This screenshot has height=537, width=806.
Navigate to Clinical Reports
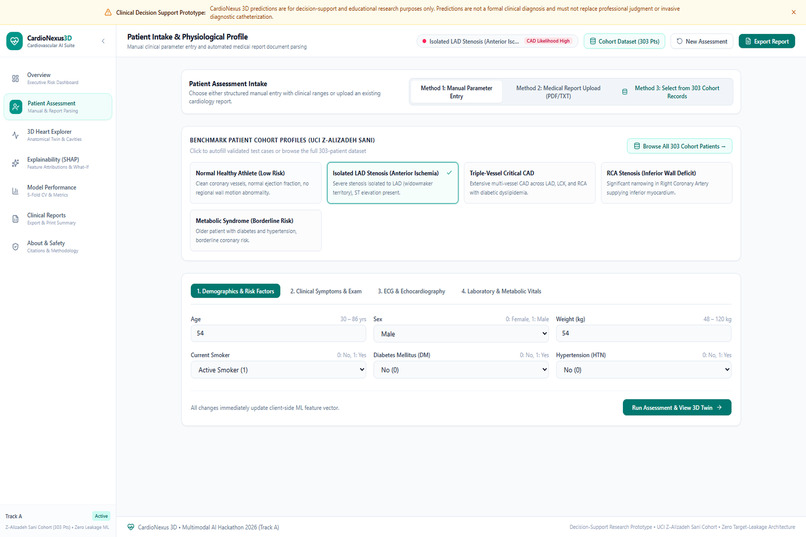(x=58, y=219)
